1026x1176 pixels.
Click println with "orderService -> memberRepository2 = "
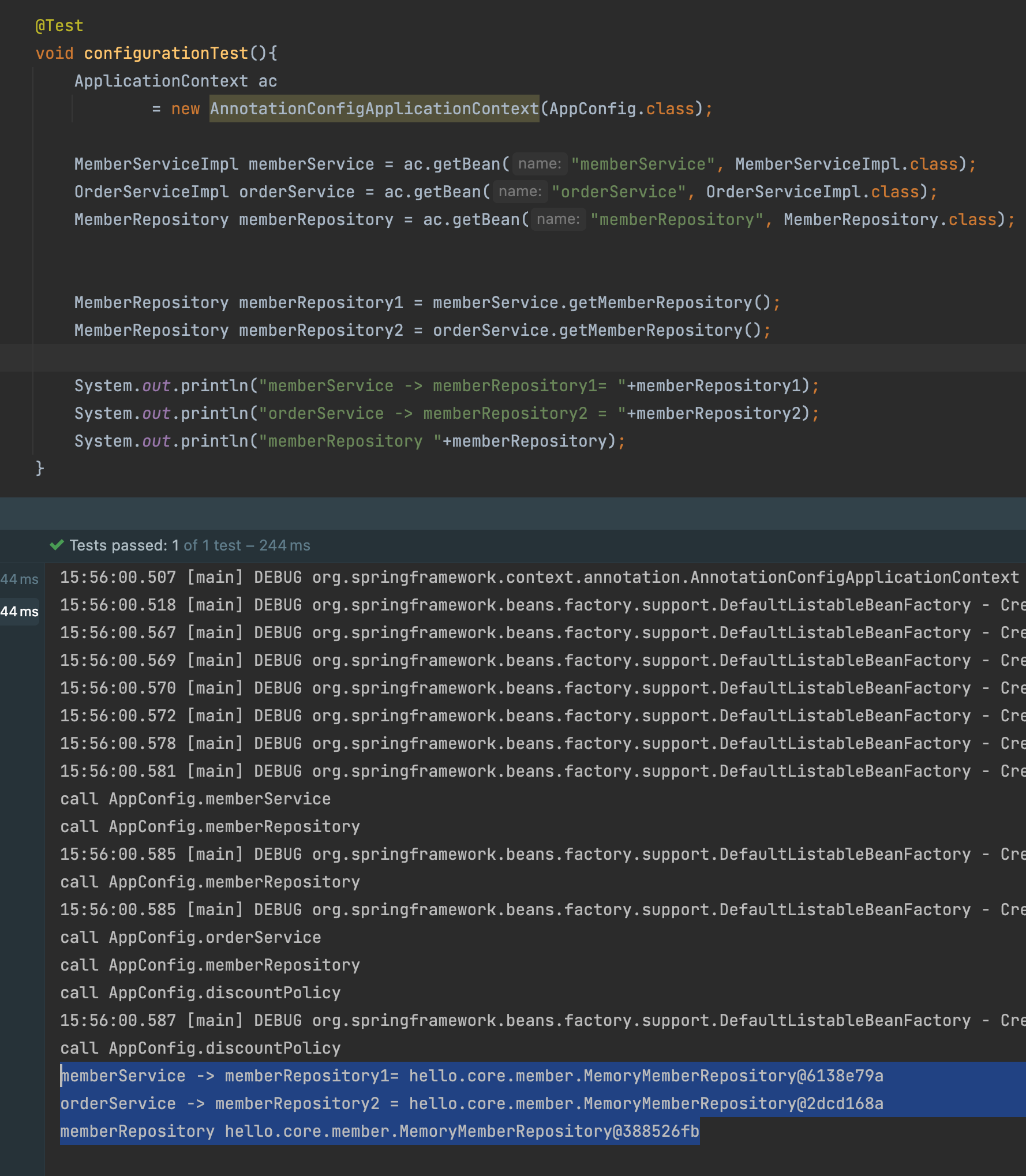coord(447,414)
